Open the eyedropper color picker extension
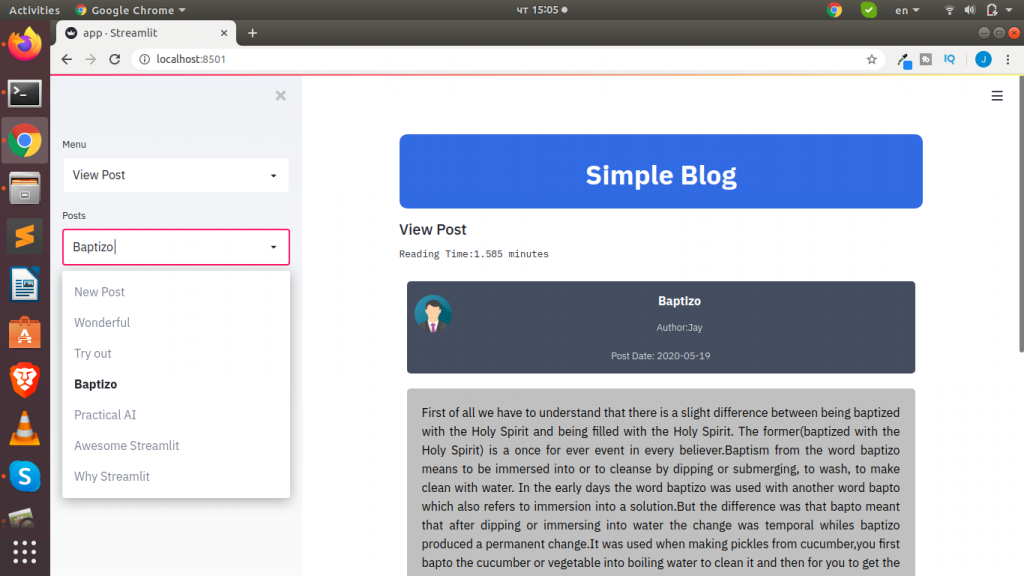The height and width of the screenshot is (576, 1024). coord(905,59)
